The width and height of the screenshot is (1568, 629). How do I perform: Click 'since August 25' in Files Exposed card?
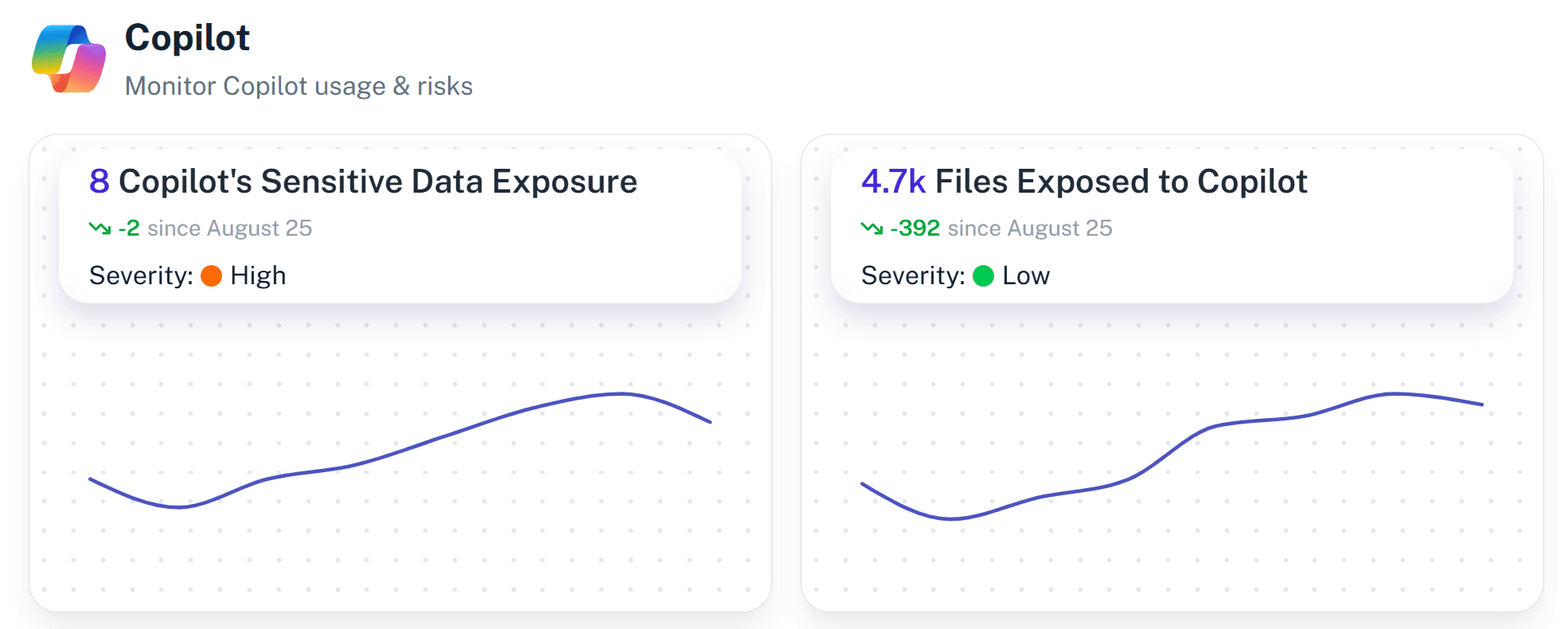1030,229
